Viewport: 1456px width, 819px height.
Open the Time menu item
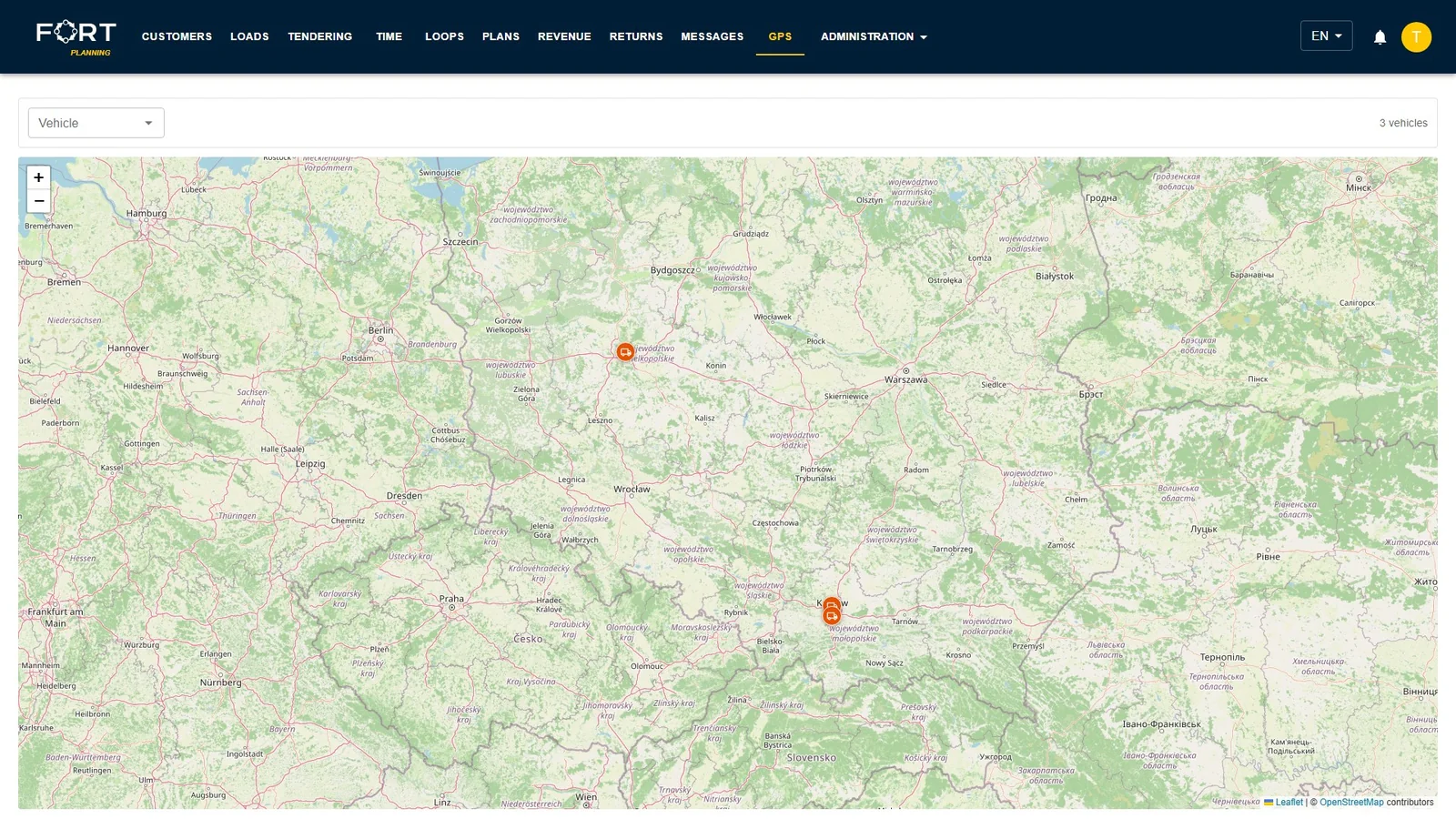coord(389,37)
